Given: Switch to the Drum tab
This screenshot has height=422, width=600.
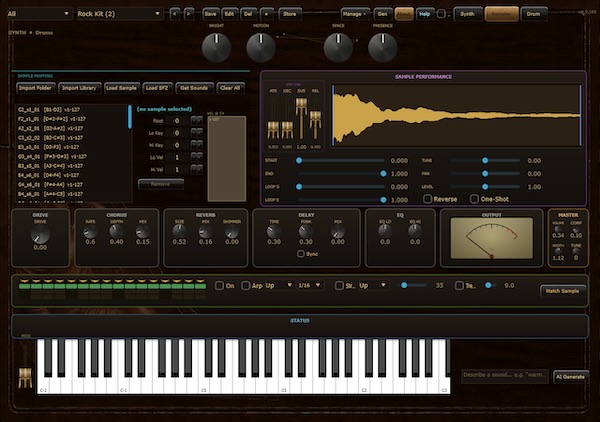Looking at the screenshot, I should click(x=533, y=14).
